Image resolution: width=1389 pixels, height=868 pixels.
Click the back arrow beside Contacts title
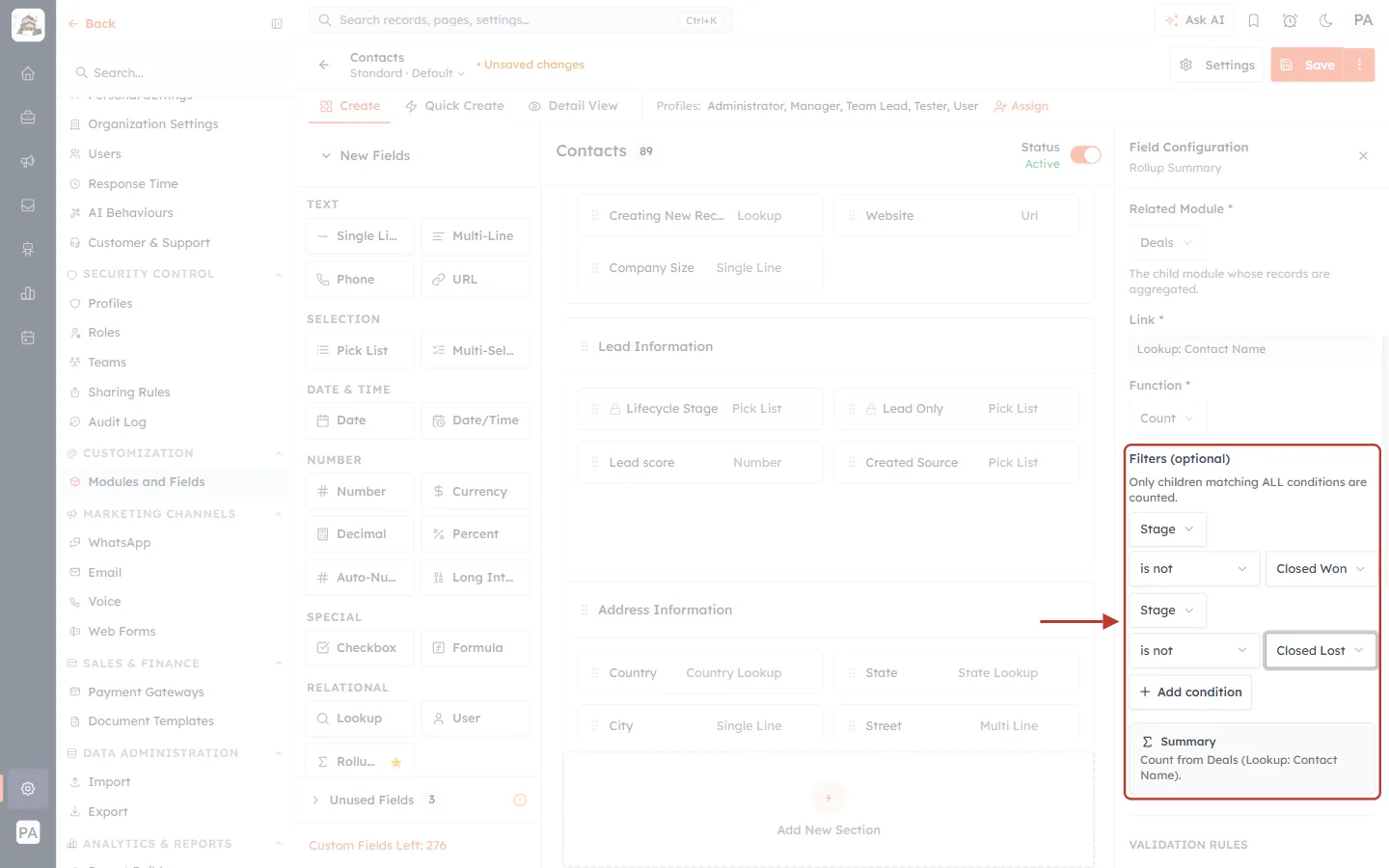[324, 65]
